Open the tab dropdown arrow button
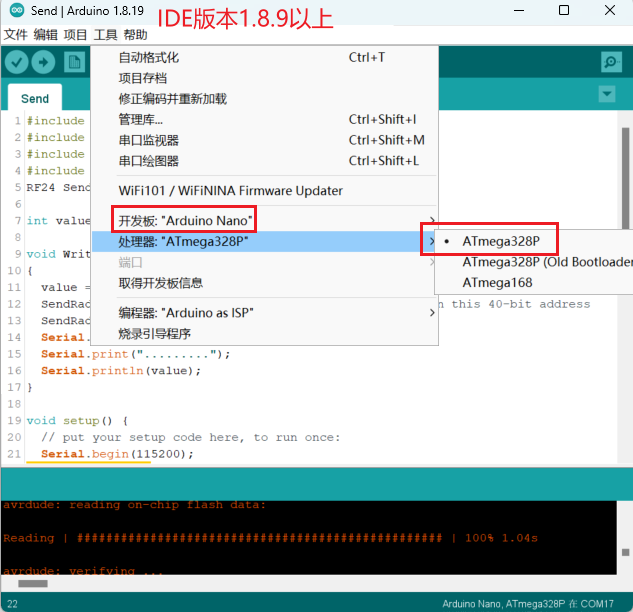633x612 pixels. [x=607, y=94]
